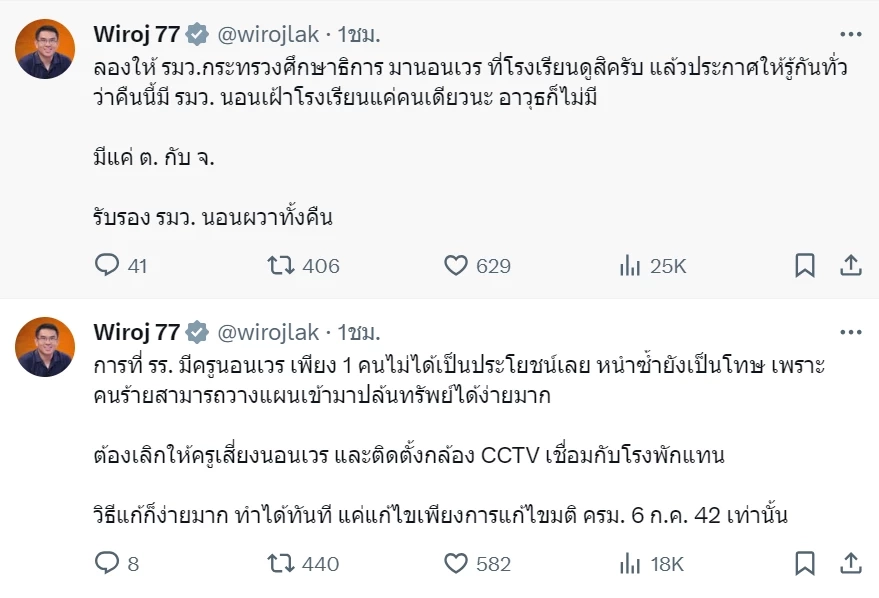Like the first tweet with the heart icon
Screen dimensions: 879x598
(x=455, y=266)
